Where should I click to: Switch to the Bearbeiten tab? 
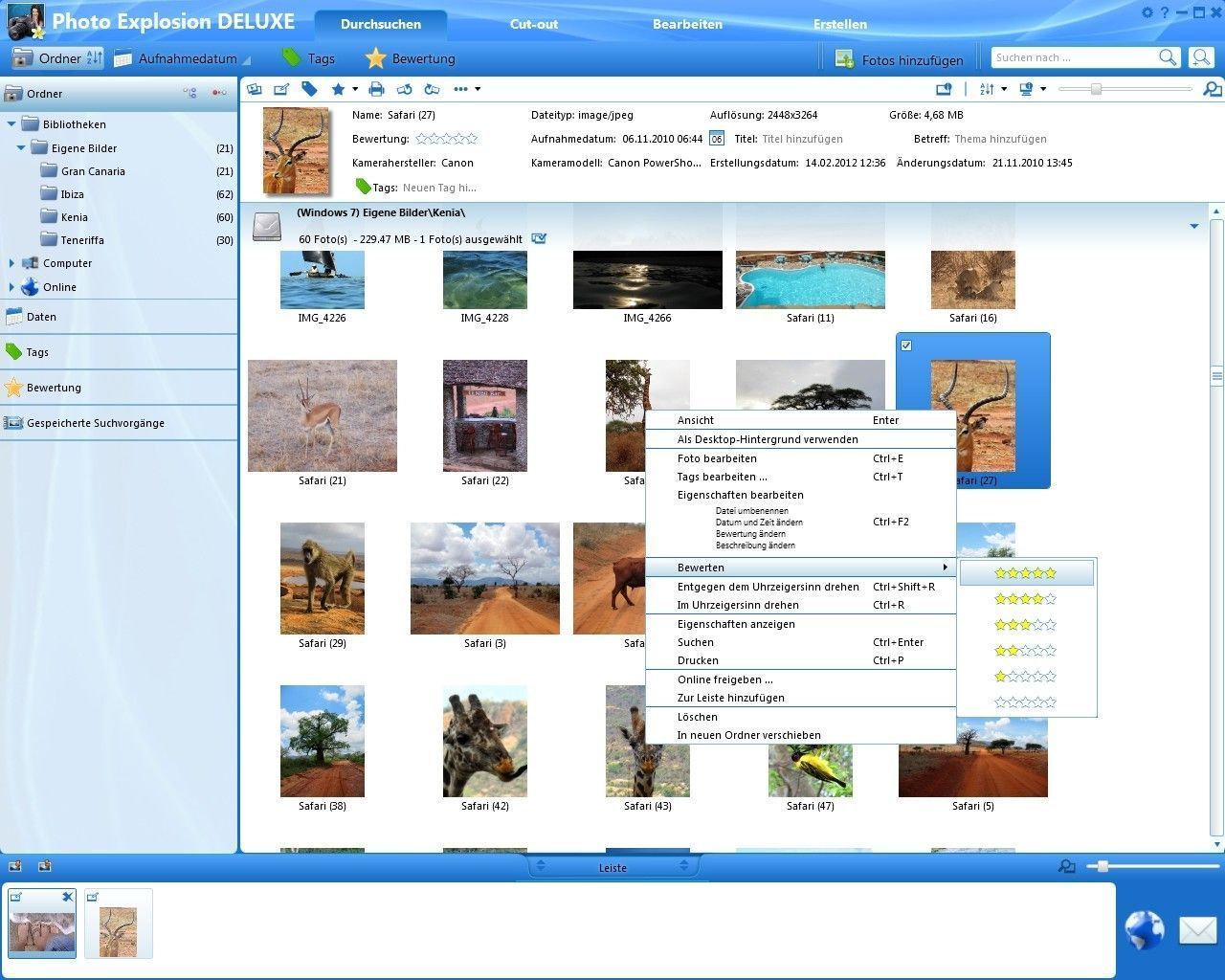click(687, 24)
